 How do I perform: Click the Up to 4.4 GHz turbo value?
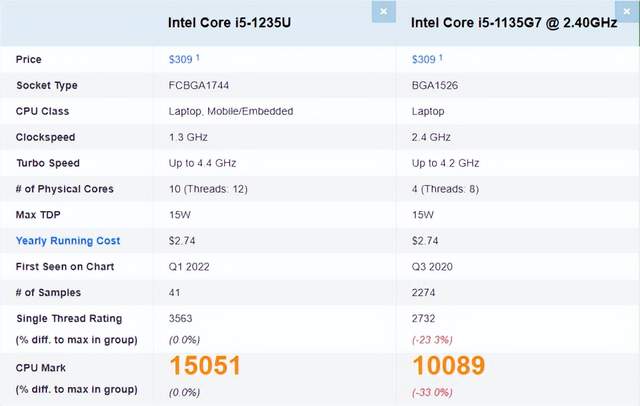click(x=202, y=163)
